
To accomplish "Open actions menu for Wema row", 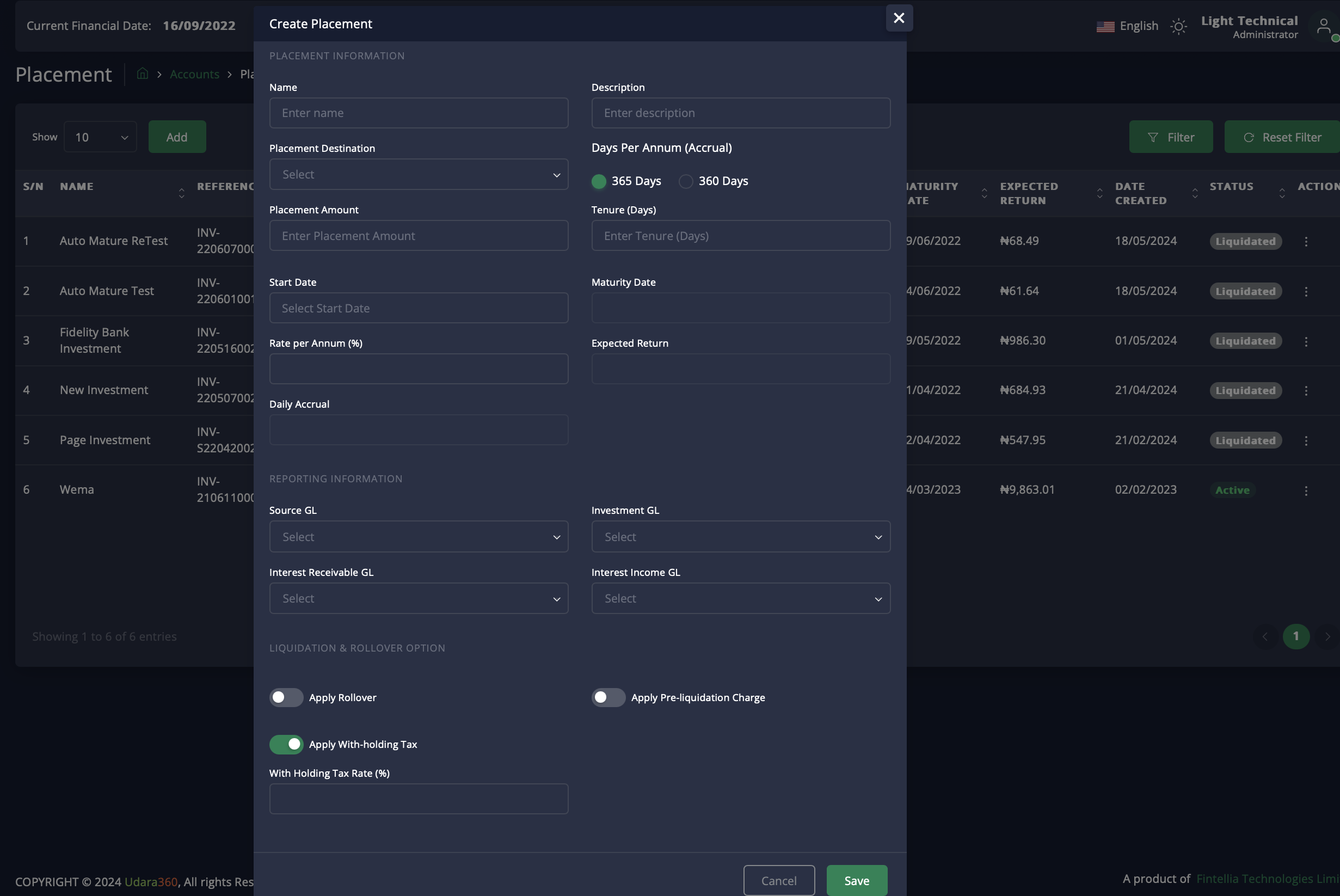I will pyautogui.click(x=1305, y=490).
